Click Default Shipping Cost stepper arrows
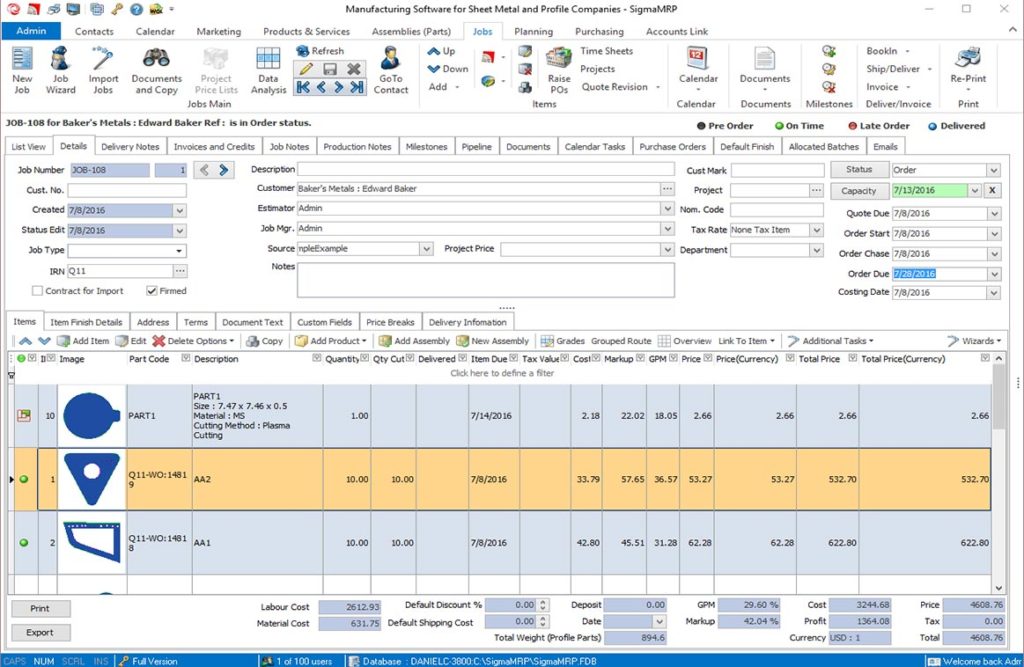The height and width of the screenshot is (667, 1024). pyautogui.click(x=543, y=622)
